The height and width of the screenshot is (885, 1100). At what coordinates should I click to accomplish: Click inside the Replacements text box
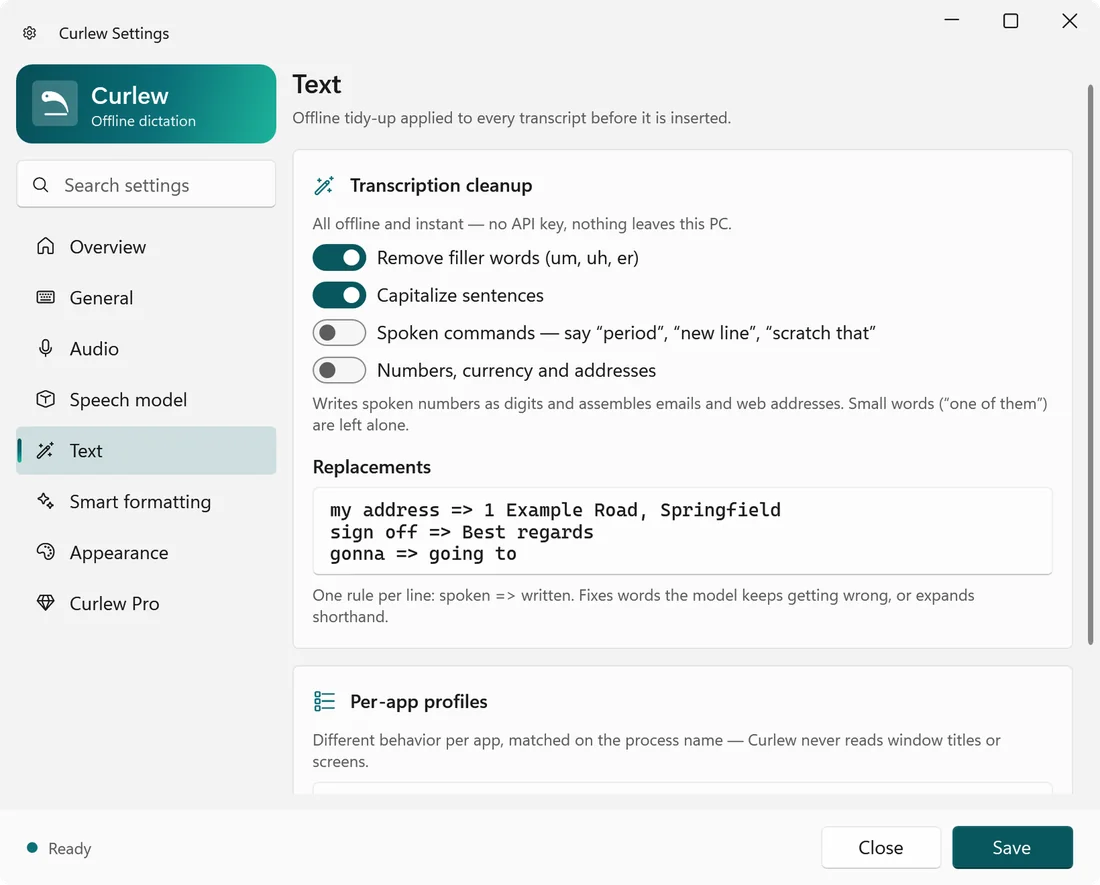pos(682,531)
